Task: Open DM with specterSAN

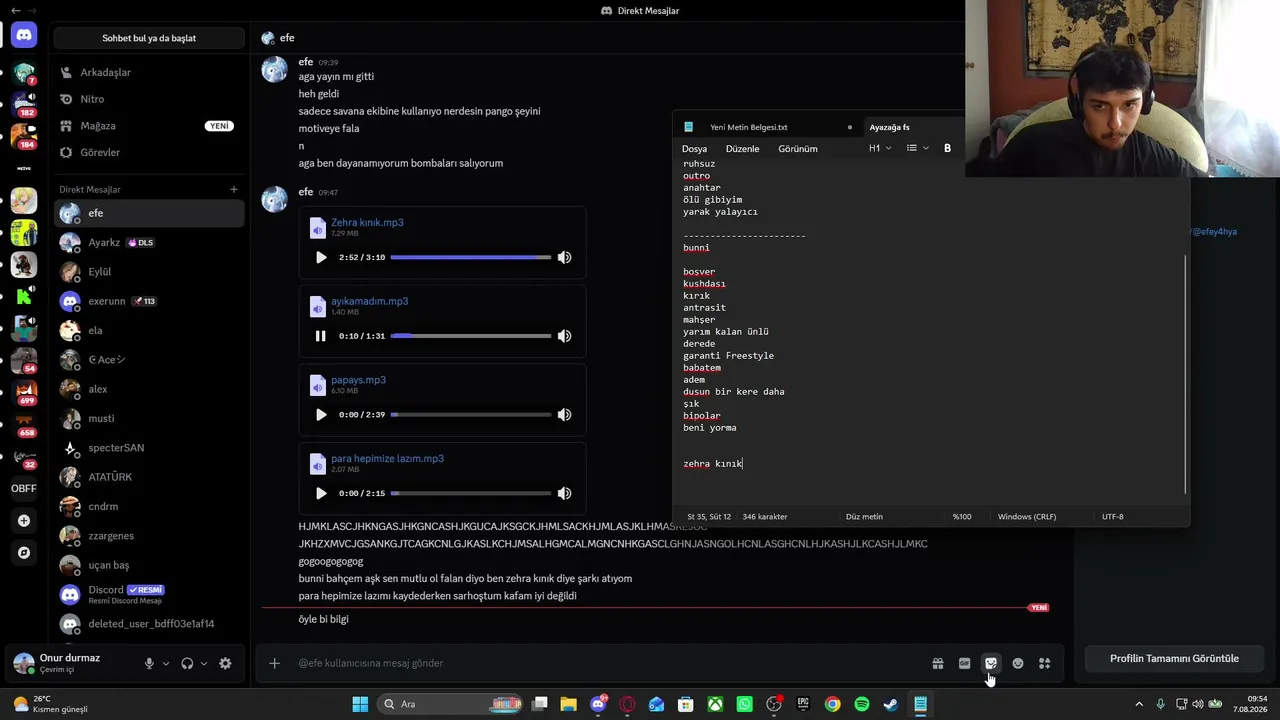Action: pos(149,448)
